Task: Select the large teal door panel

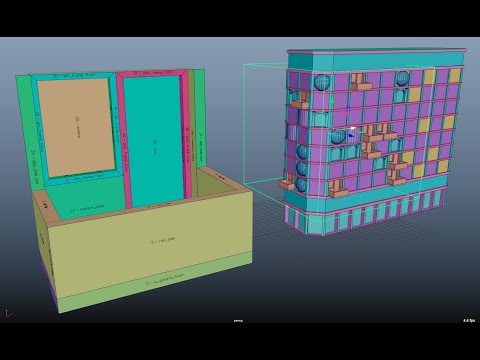Action: pyautogui.click(x=154, y=140)
